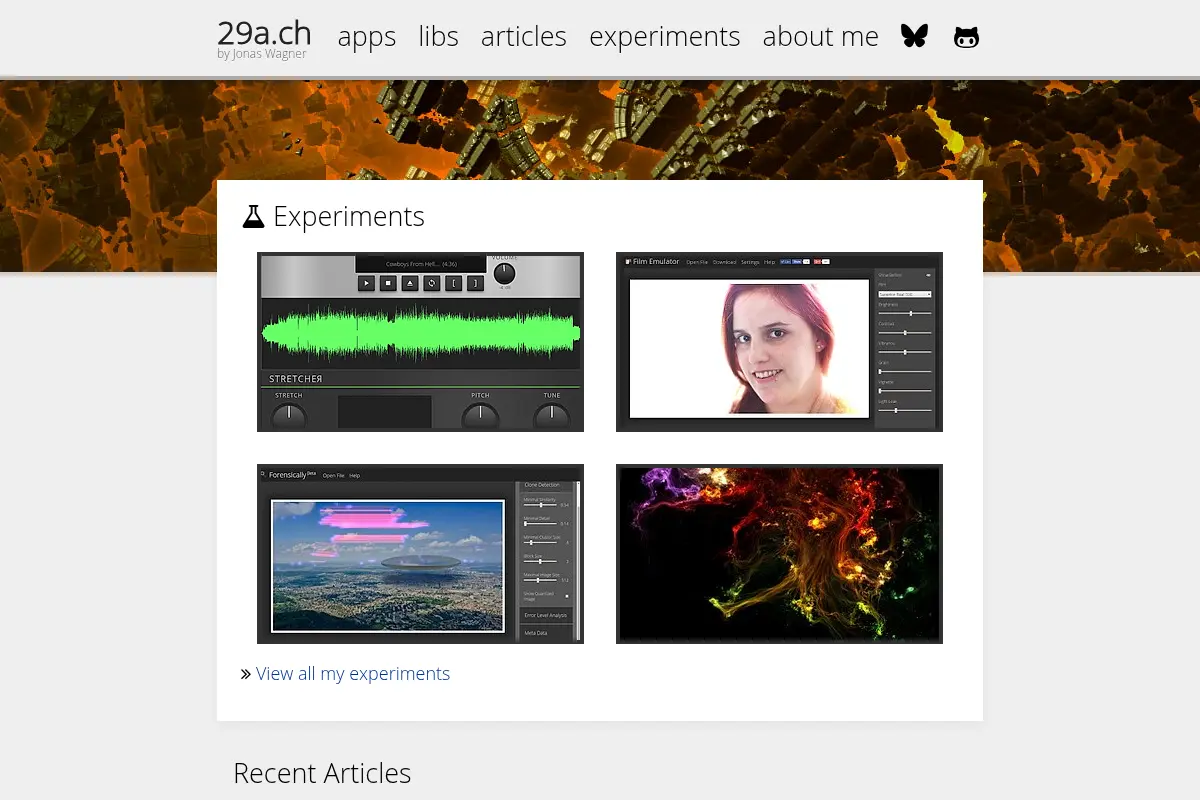
Task: Click the loop icon in Stretcher thumbnail
Action: 432,283
